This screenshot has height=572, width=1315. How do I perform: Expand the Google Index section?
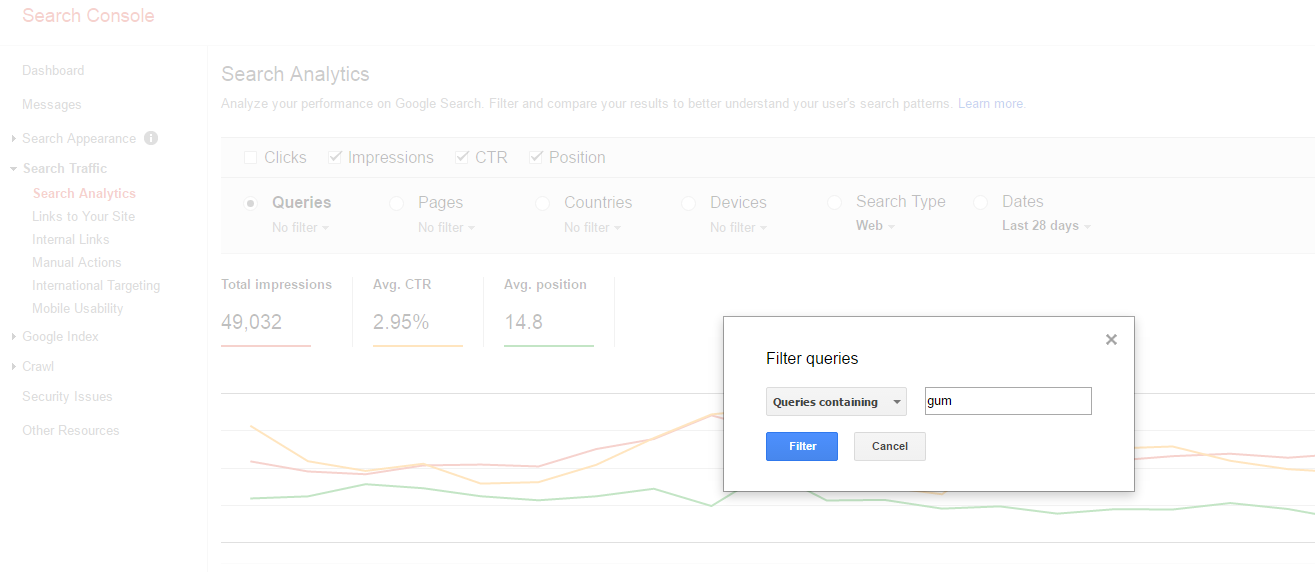pos(14,337)
